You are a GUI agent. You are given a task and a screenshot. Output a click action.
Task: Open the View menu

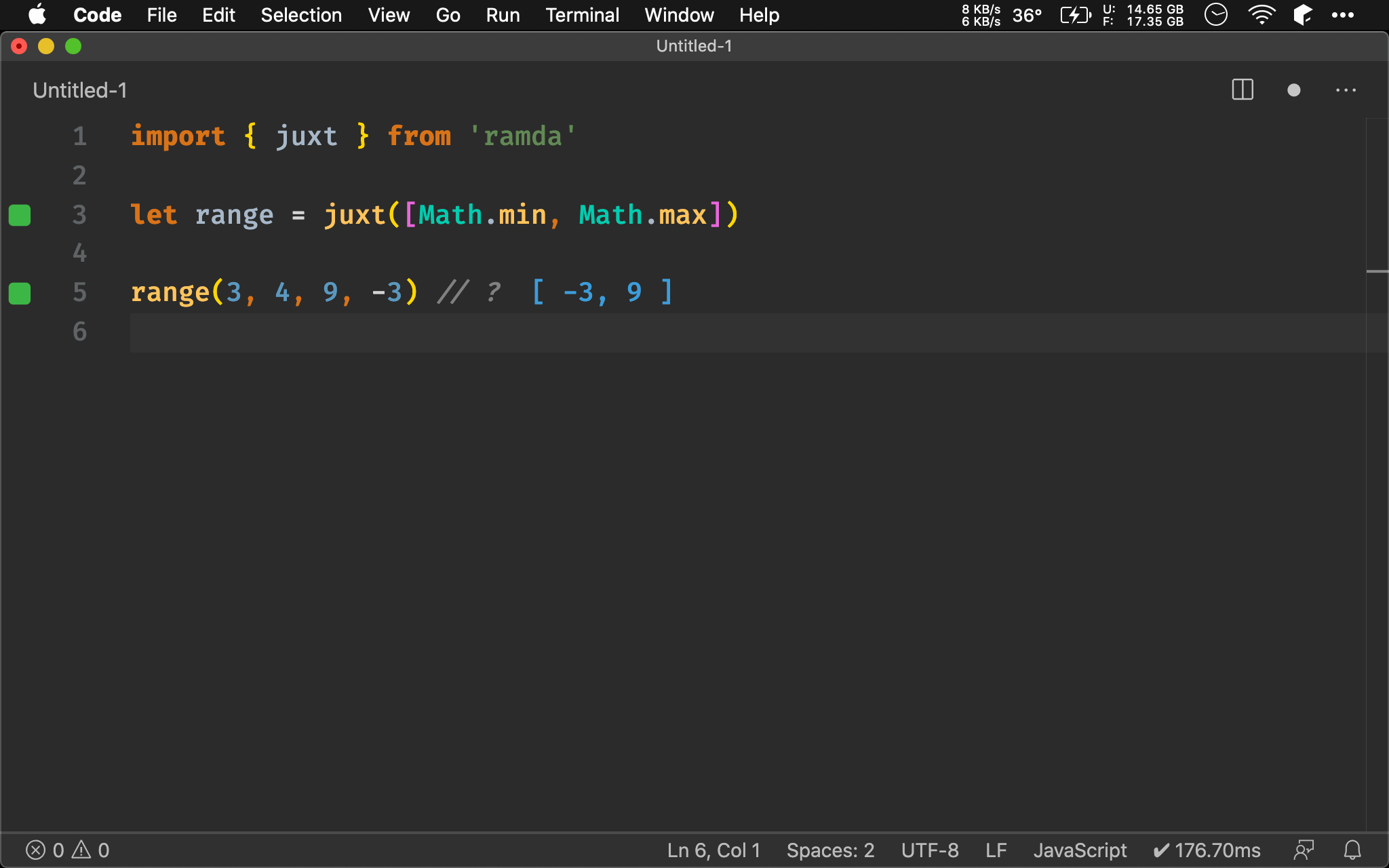pos(389,15)
